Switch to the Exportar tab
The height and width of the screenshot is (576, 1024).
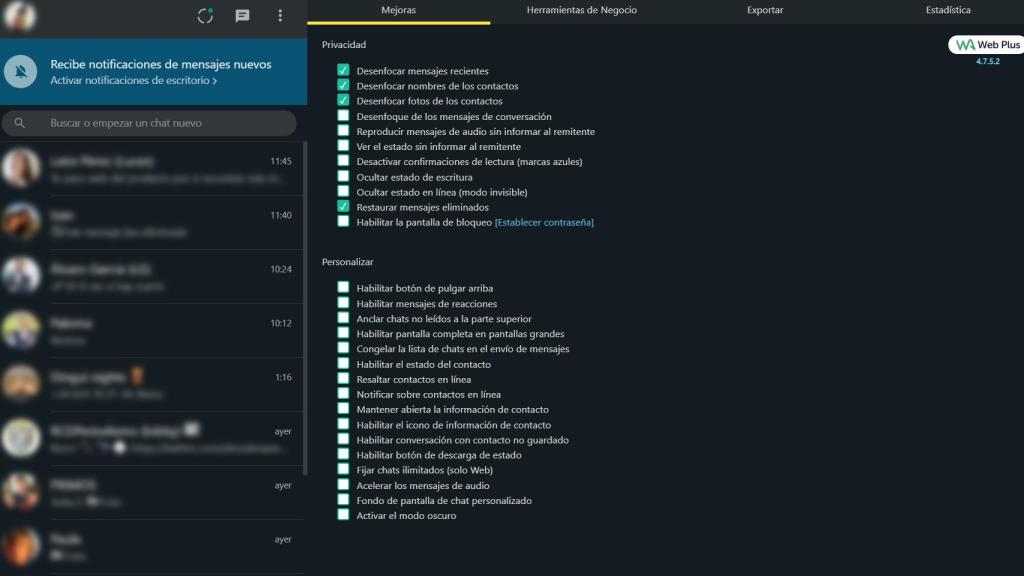click(765, 10)
